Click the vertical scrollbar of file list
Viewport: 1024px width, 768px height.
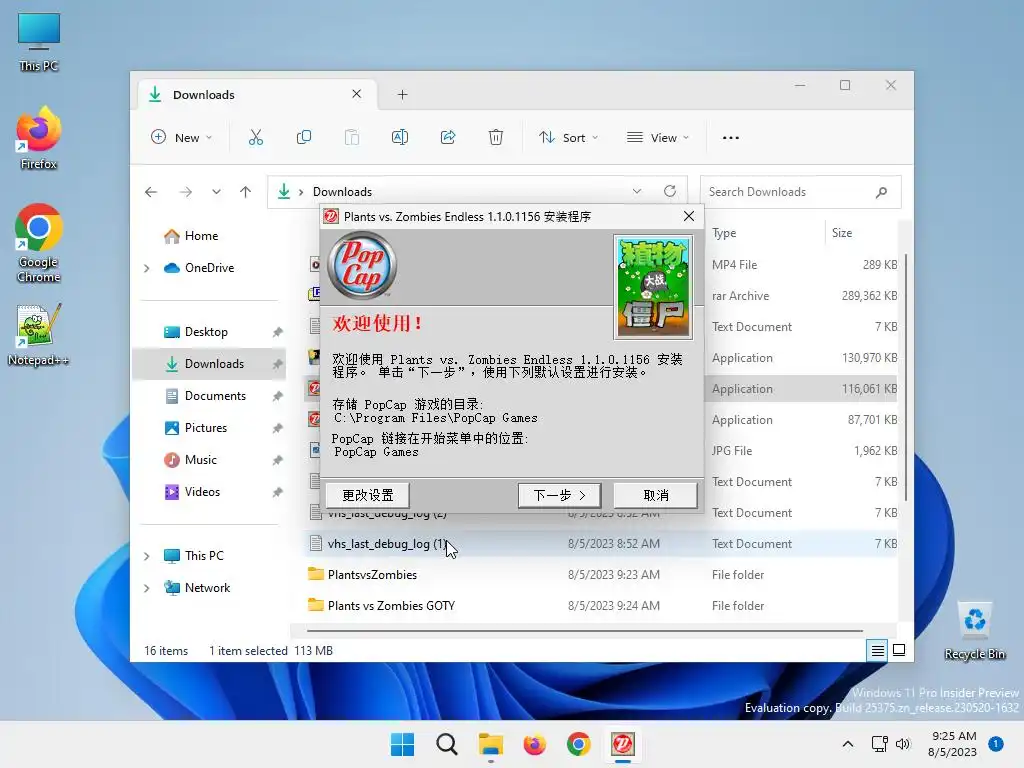[x=905, y=379]
